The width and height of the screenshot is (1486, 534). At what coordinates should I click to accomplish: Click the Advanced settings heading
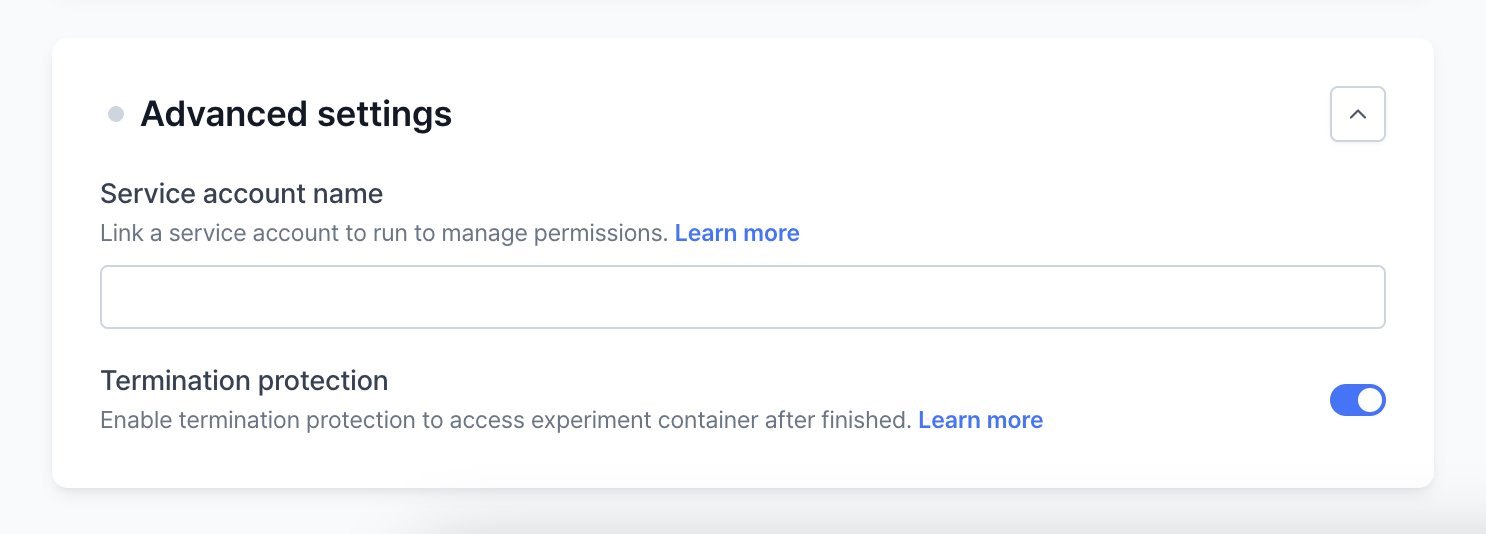click(x=296, y=114)
